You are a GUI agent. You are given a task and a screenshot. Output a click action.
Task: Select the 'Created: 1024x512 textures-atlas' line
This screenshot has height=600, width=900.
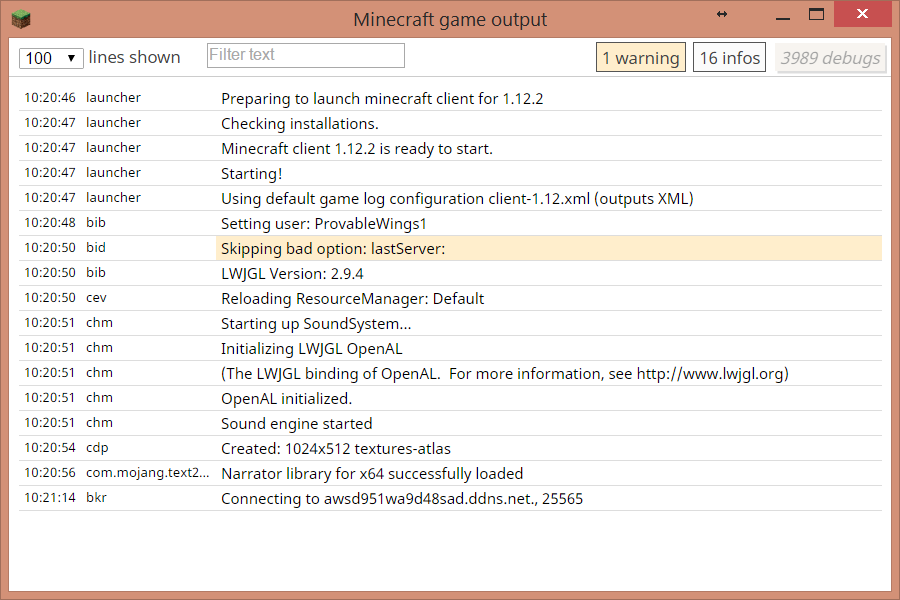click(x=338, y=448)
